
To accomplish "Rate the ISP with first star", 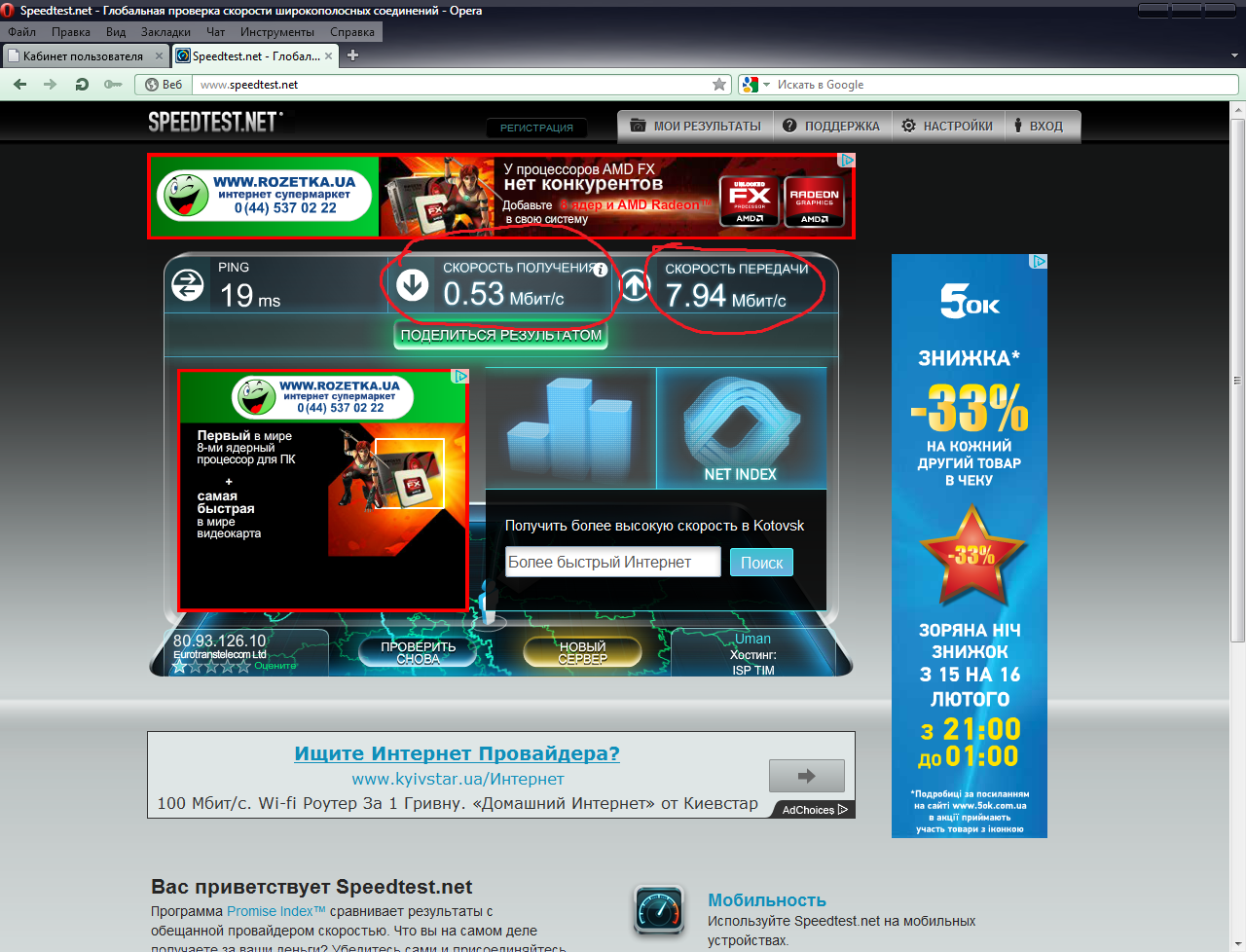I will (x=180, y=667).
